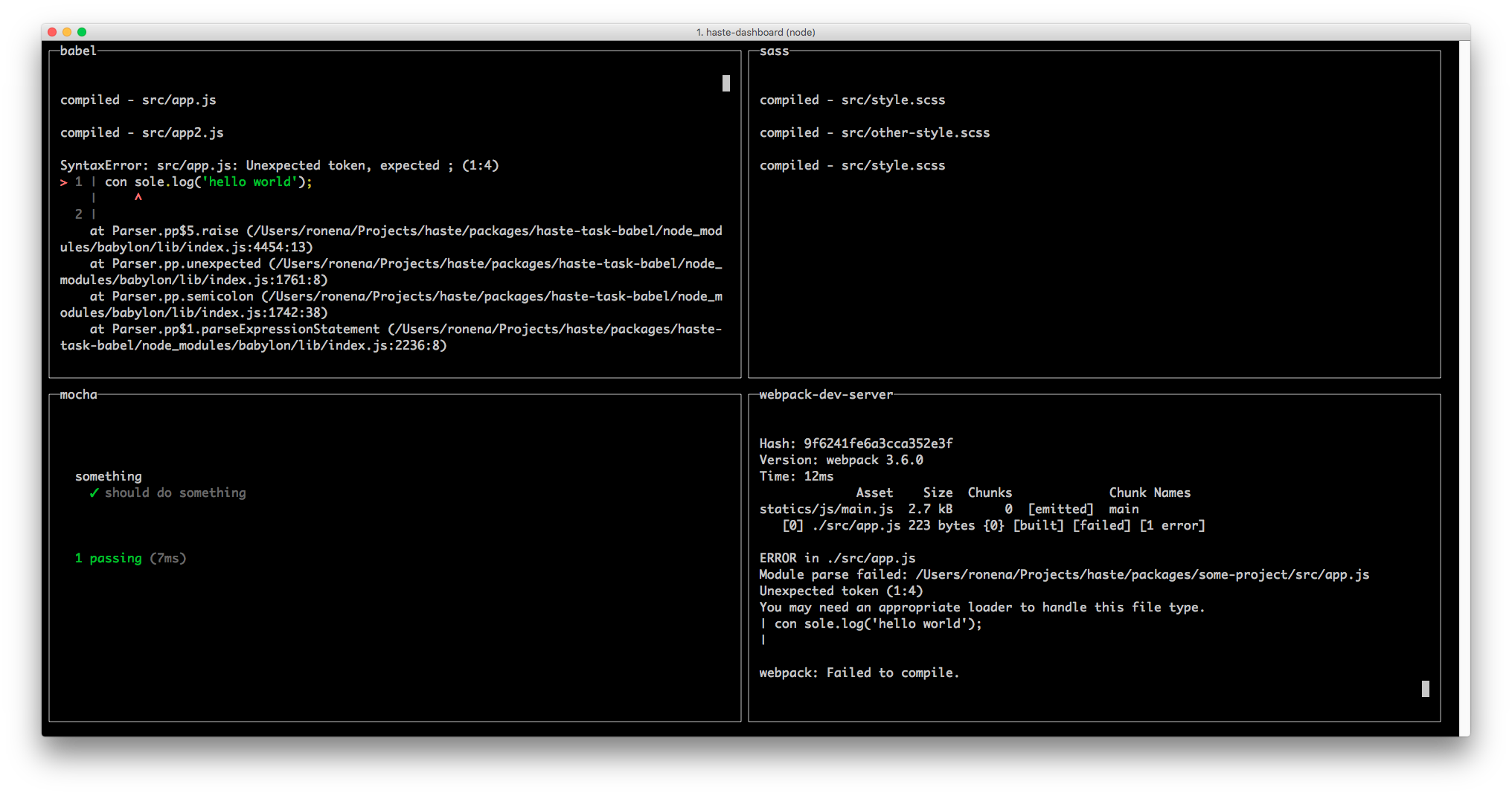Click the 'at Parser.pp$1.parseExpressionStatement' stack line
This screenshot has width=1512, height=796.
point(391,337)
